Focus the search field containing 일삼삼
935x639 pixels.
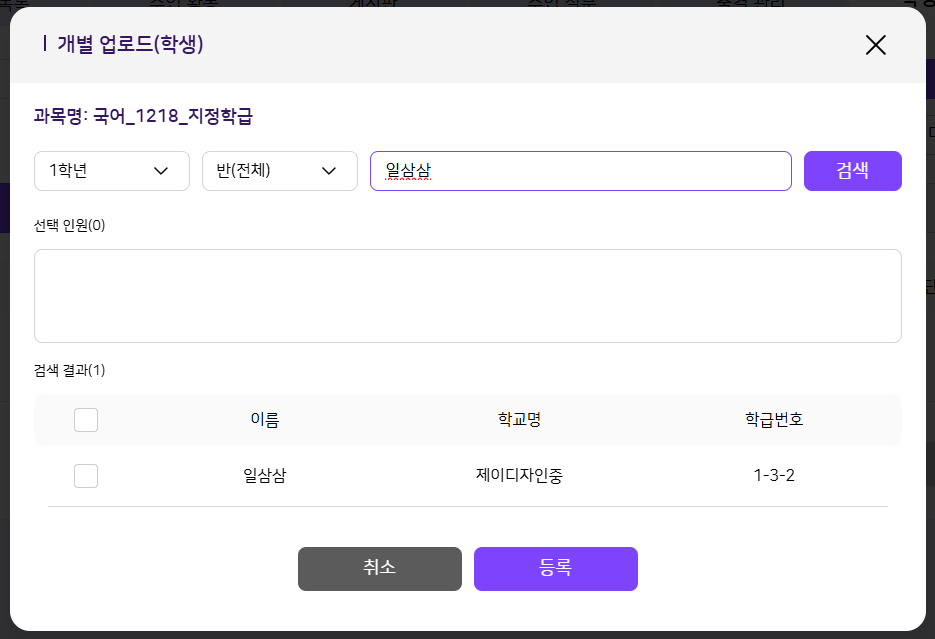[580, 171]
